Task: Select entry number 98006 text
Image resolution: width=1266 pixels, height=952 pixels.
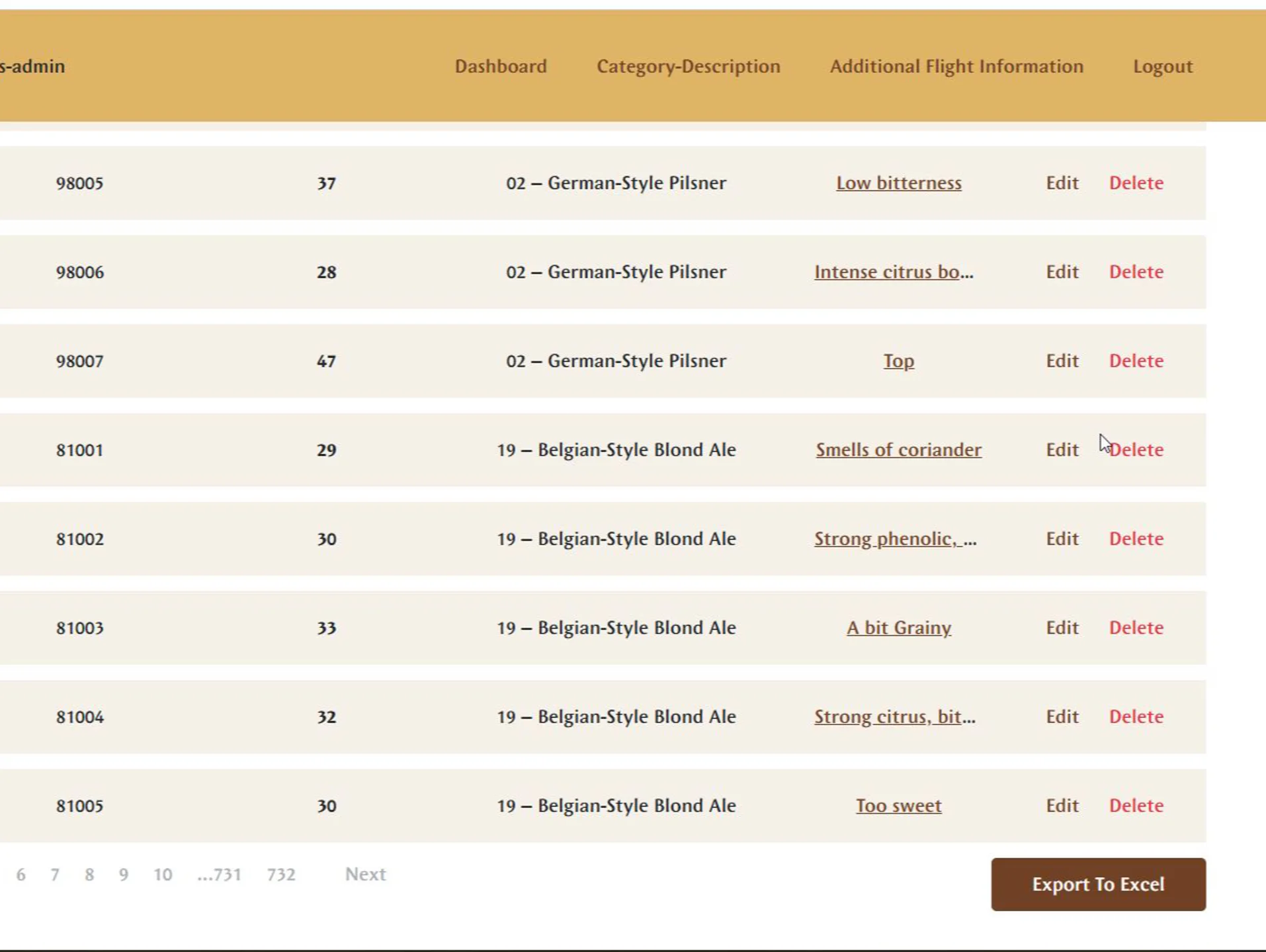Action: [79, 272]
